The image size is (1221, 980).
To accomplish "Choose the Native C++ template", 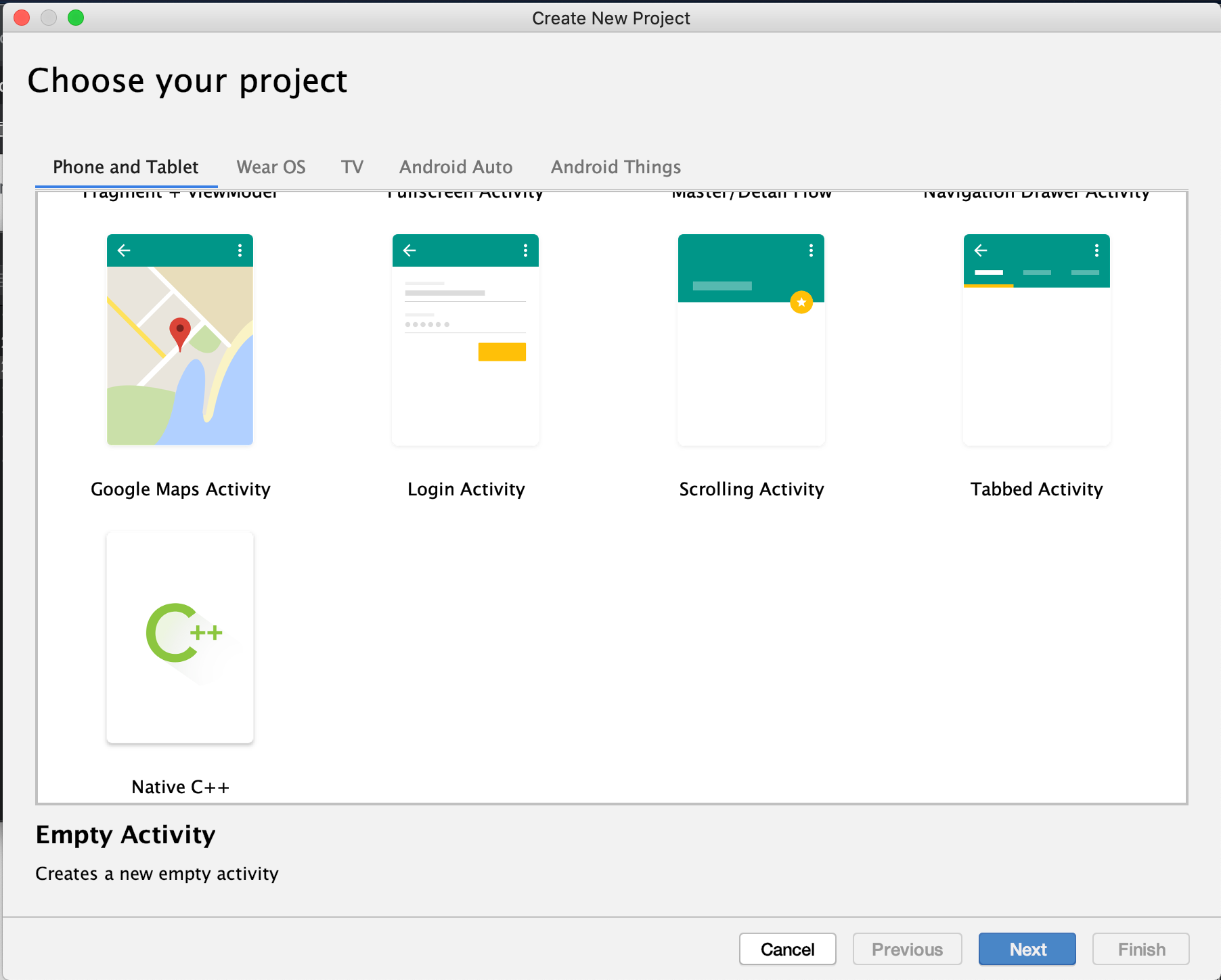I will (179, 637).
